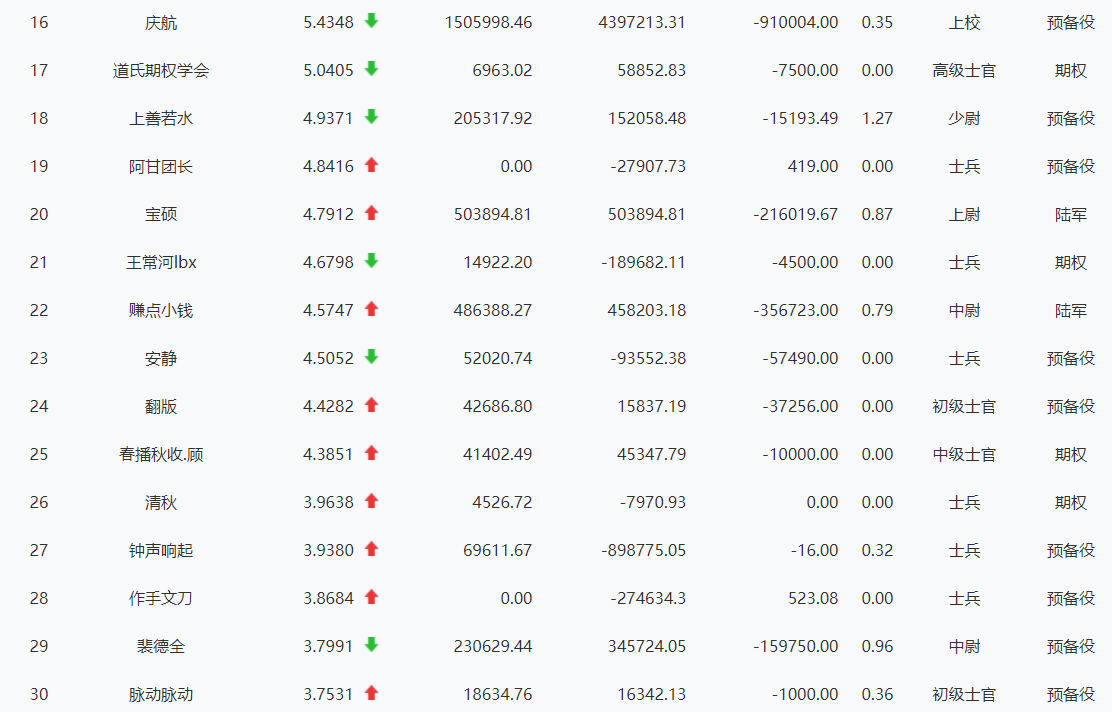Screen dimensions: 1112x712
Task: Click 陆军 category in 宝硕 row
Action: coord(1070,214)
